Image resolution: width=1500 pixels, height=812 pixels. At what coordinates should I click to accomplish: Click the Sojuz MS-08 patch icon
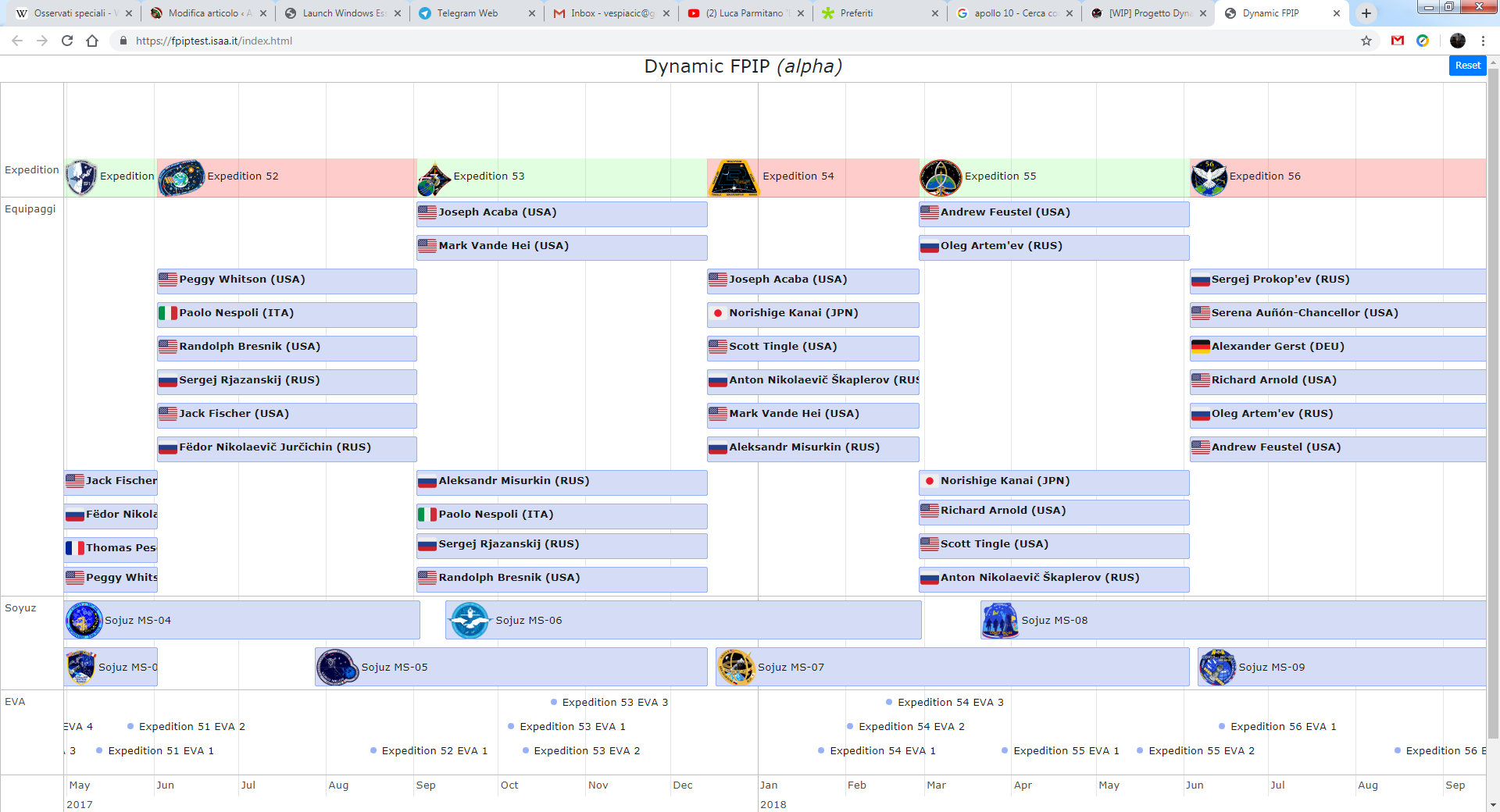coord(1000,621)
